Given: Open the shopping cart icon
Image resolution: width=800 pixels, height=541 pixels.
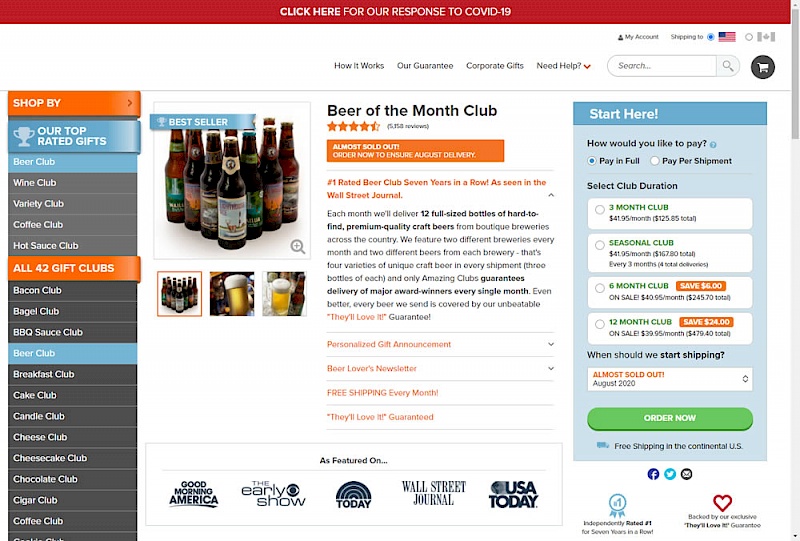Looking at the screenshot, I should tap(762, 67).
